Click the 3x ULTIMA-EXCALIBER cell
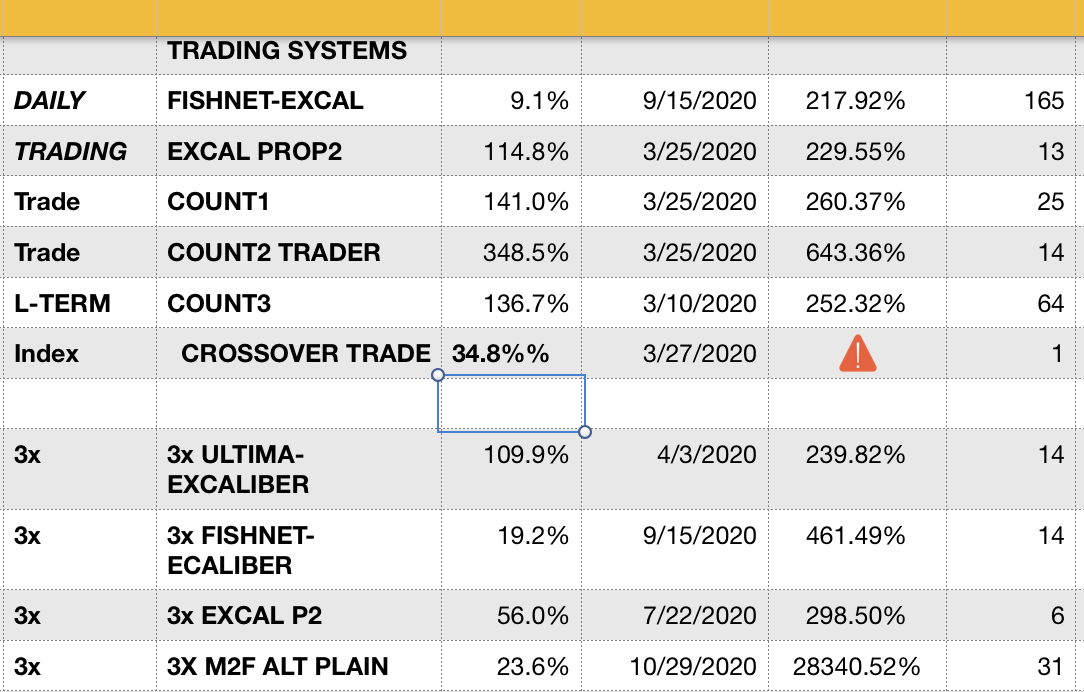Screen dimensions: 1084x692 239,469
